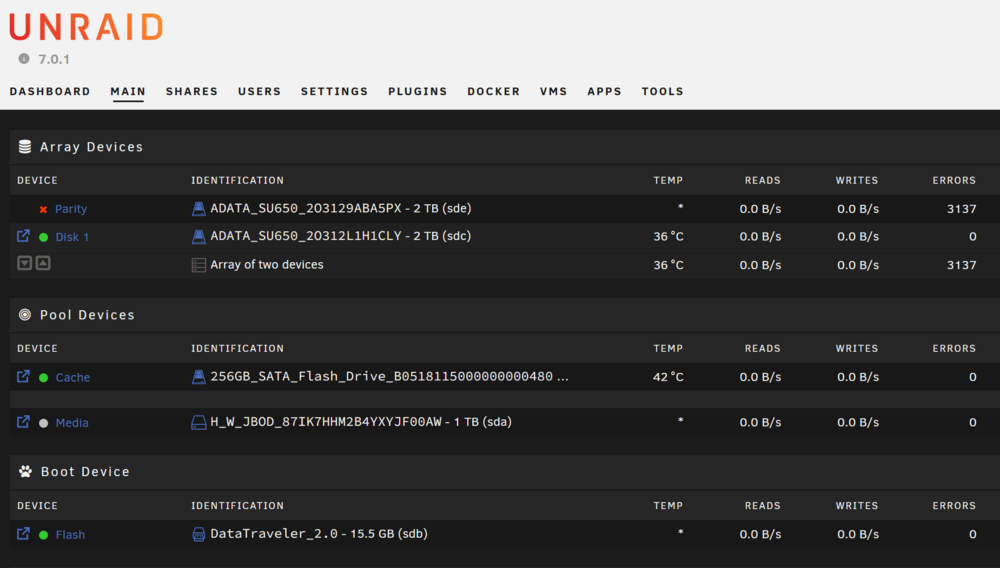1000x568 pixels.
Task: Click the Boot Device paw icon
Action: (26, 472)
